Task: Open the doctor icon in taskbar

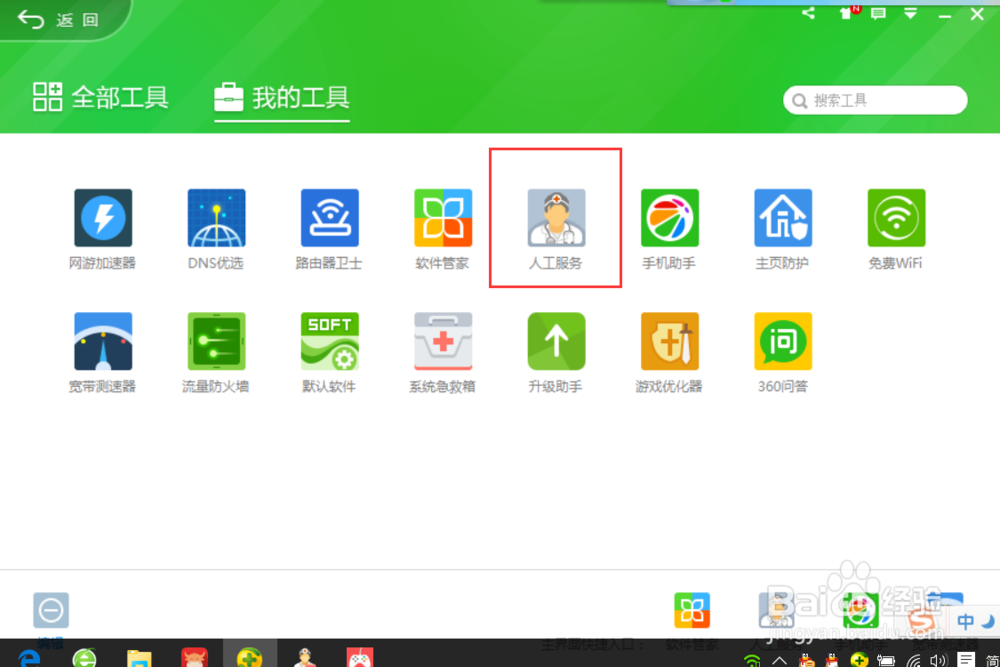Action: tap(305, 657)
